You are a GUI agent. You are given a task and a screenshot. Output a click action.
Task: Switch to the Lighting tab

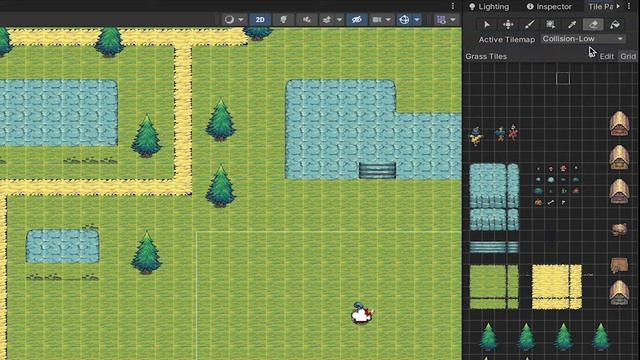pos(489,7)
